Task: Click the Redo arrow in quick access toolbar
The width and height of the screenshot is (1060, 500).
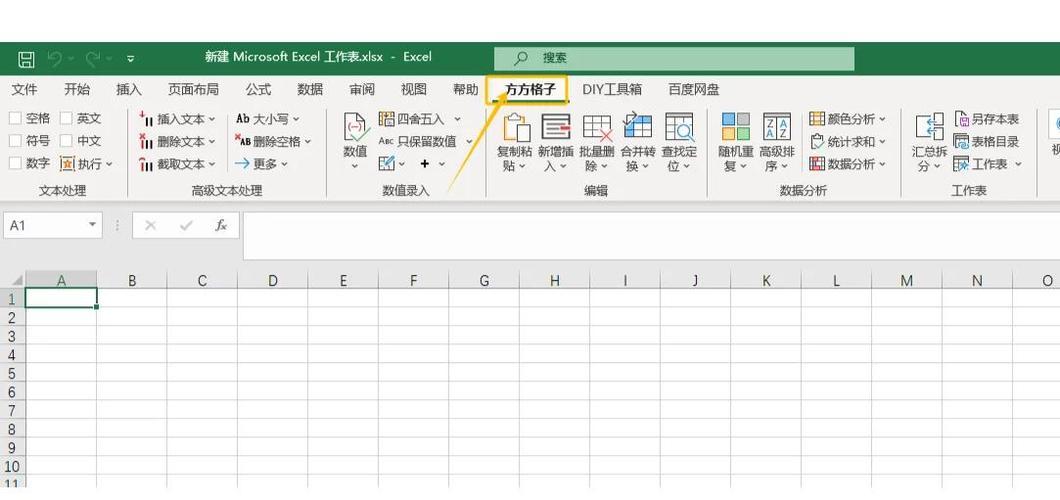Action: [x=93, y=59]
